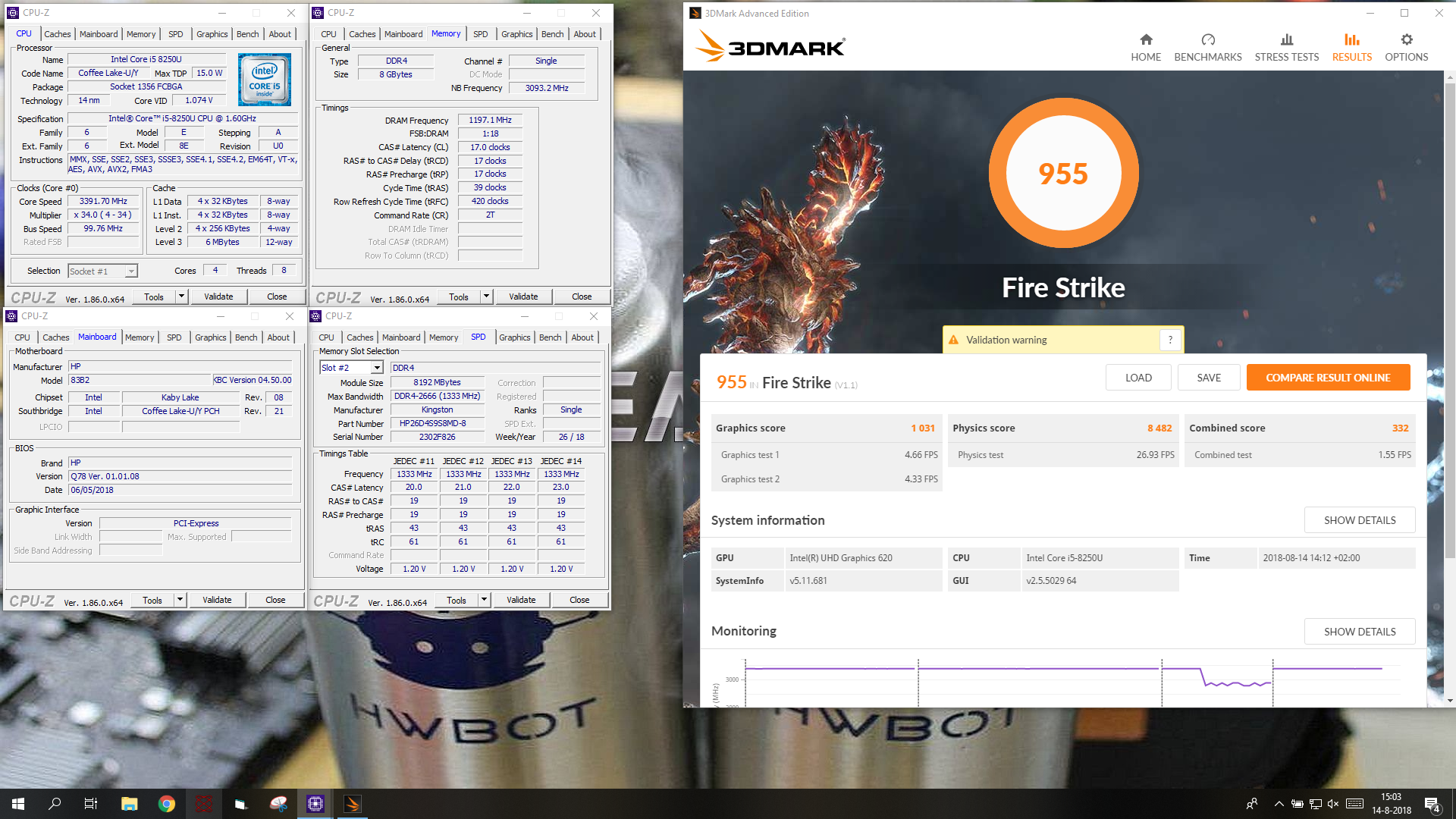Expand the Tools arrow in CPU-Z SPD window

coord(484,600)
